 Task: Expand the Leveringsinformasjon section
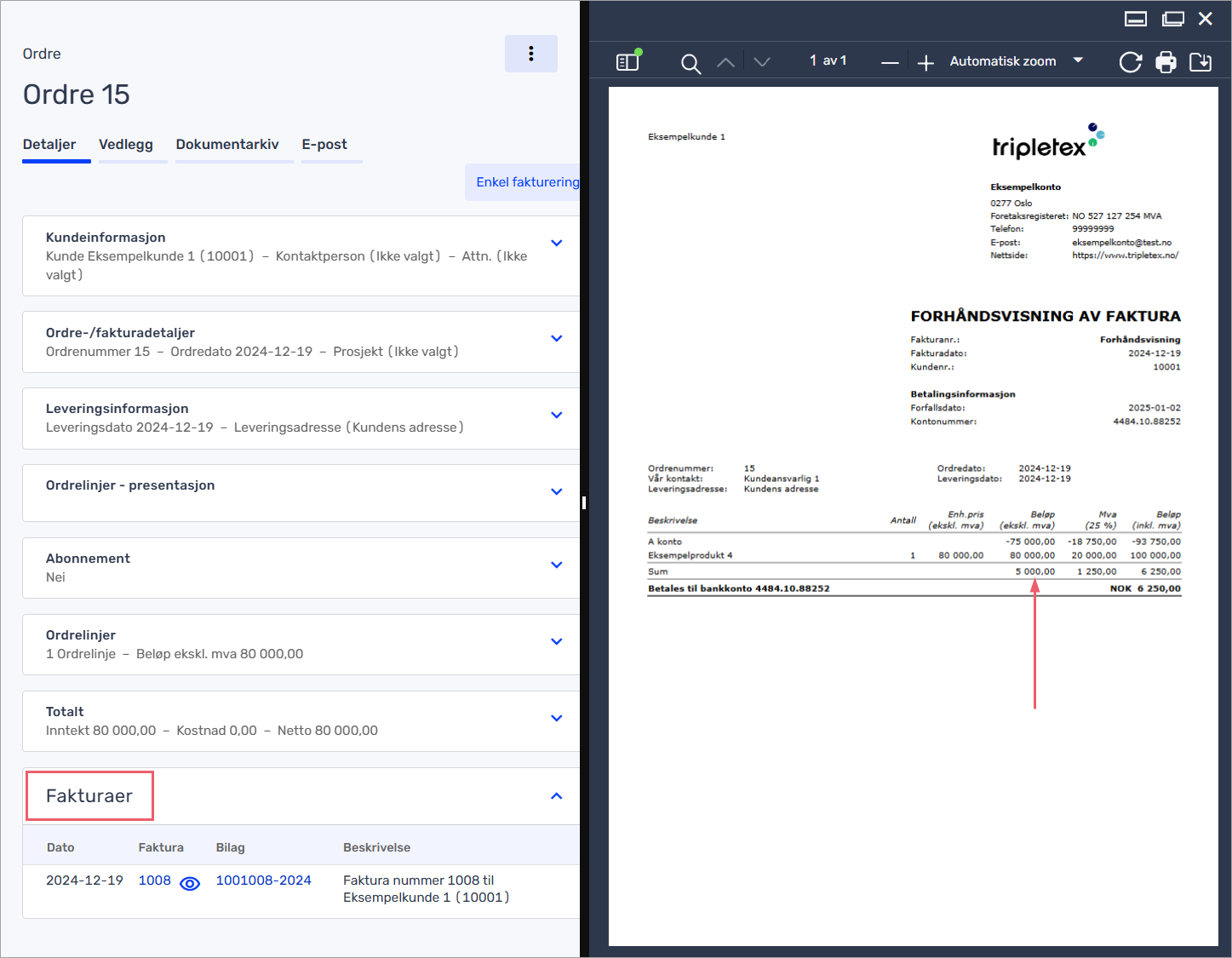pos(557,416)
